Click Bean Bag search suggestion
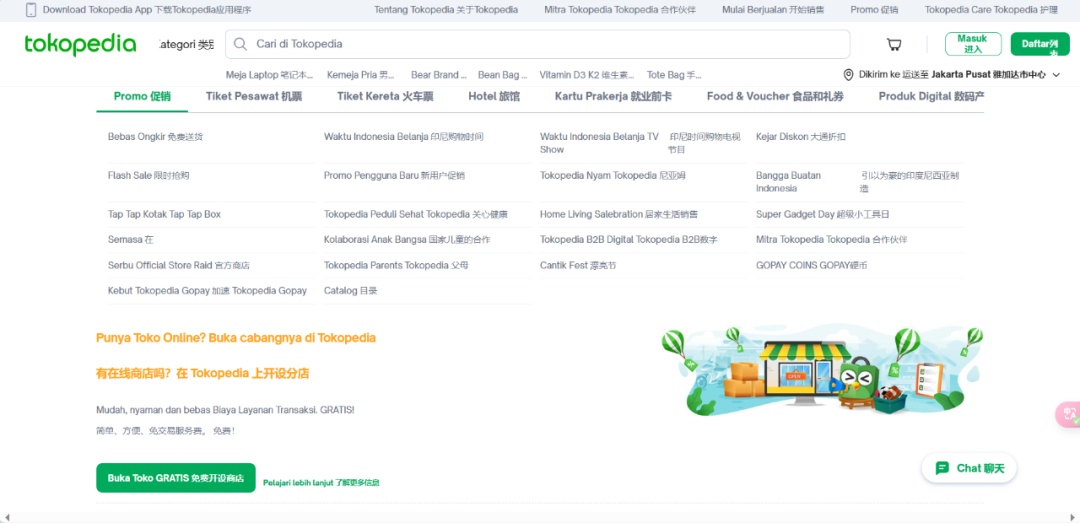The width and height of the screenshot is (1080, 523). [x=503, y=74]
